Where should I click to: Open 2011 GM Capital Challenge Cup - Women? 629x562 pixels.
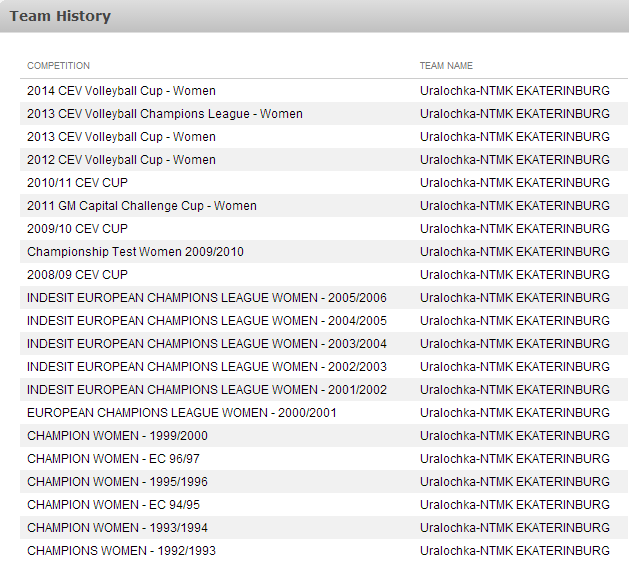(x=142, y=206)
